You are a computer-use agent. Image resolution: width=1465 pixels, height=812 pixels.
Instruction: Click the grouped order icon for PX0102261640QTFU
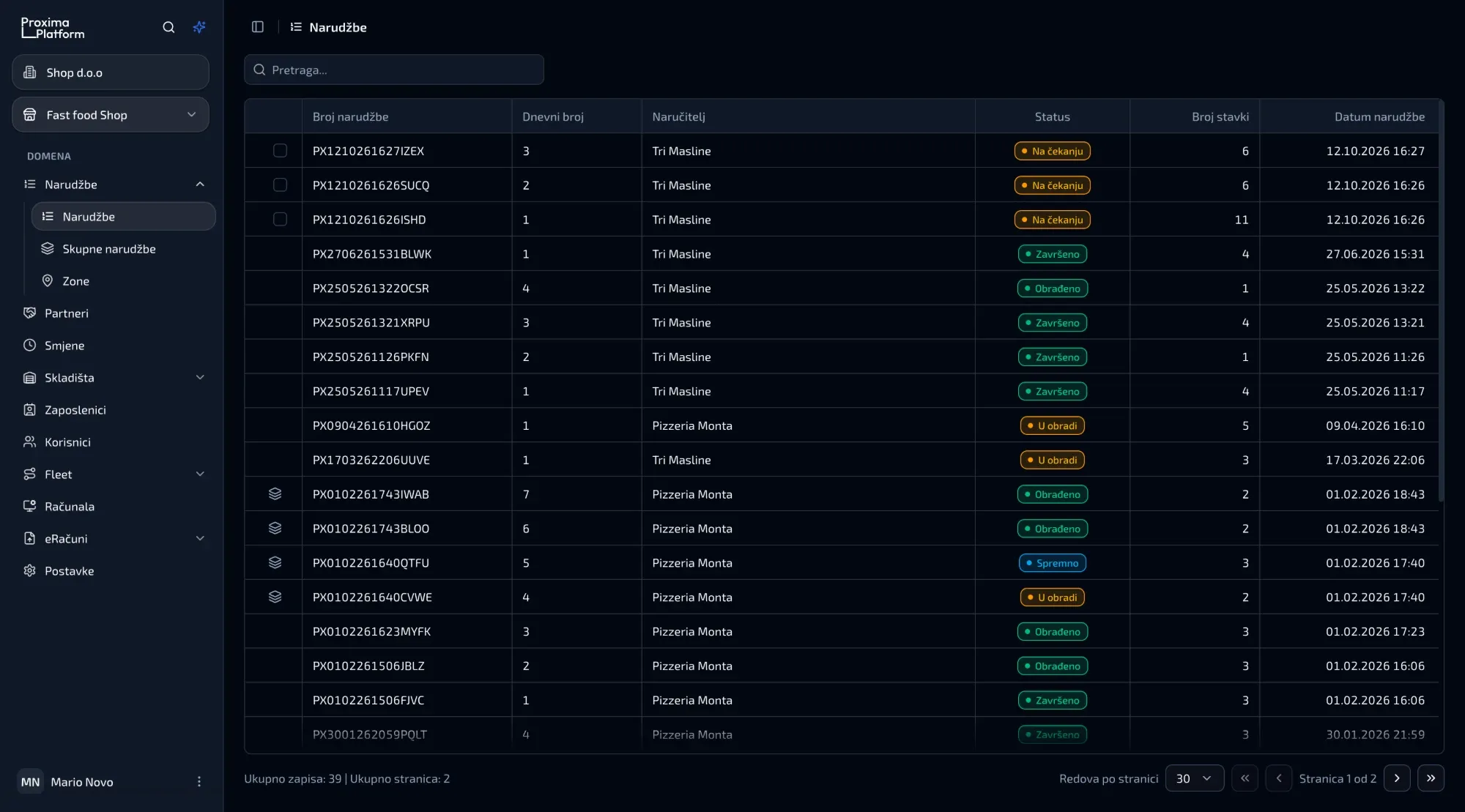click(x=275, y=563)
